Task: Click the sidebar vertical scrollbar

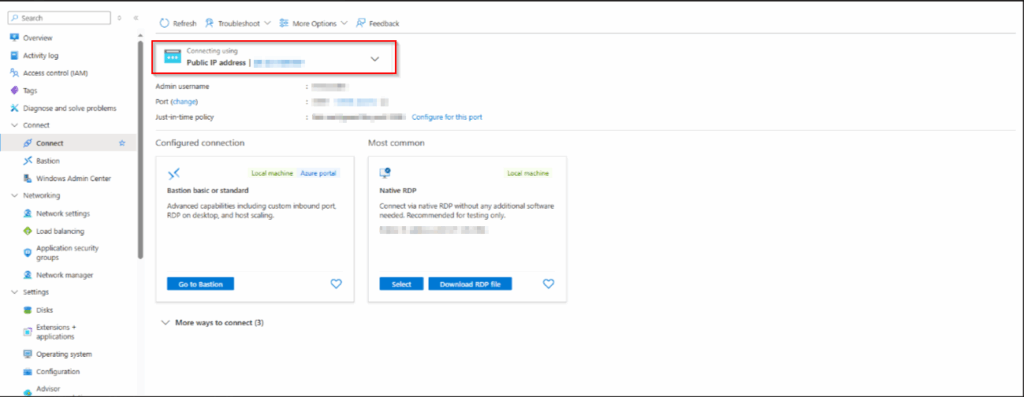Action: coord(140,150)
